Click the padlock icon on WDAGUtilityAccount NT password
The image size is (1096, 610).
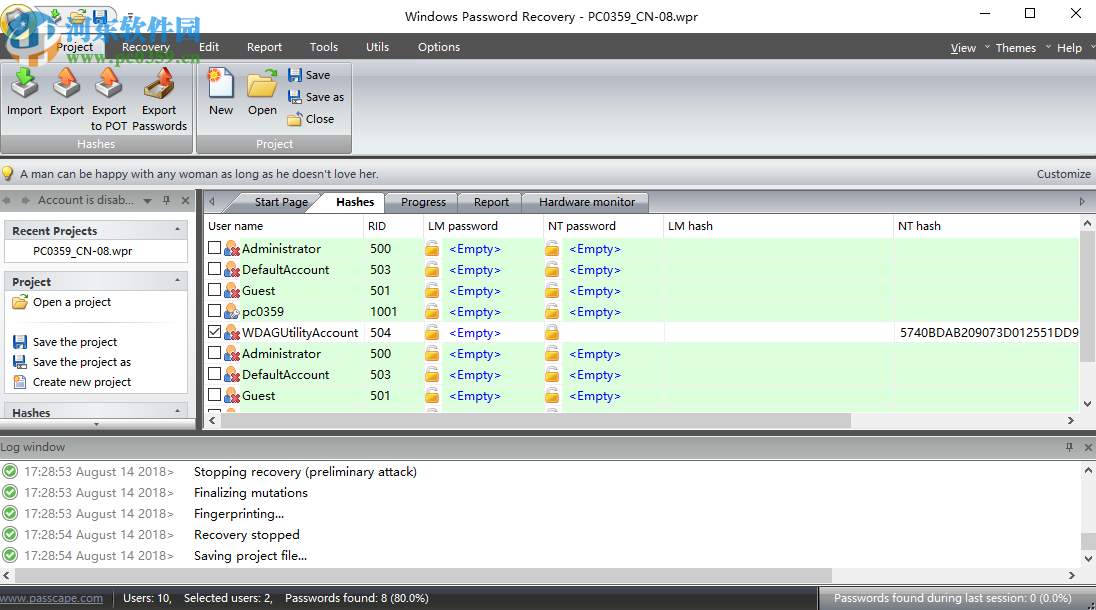coord(552,332)
